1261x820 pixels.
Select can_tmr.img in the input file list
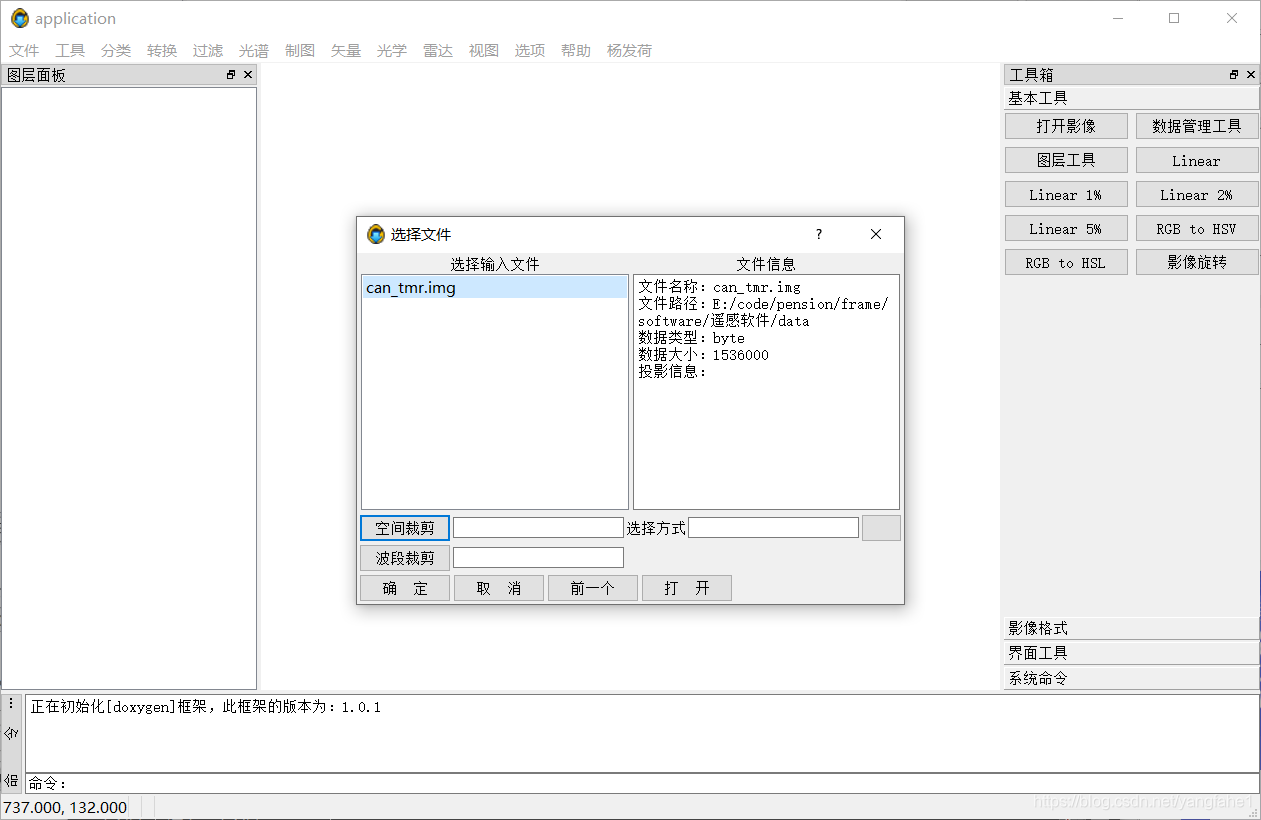(x=495, y=288)
